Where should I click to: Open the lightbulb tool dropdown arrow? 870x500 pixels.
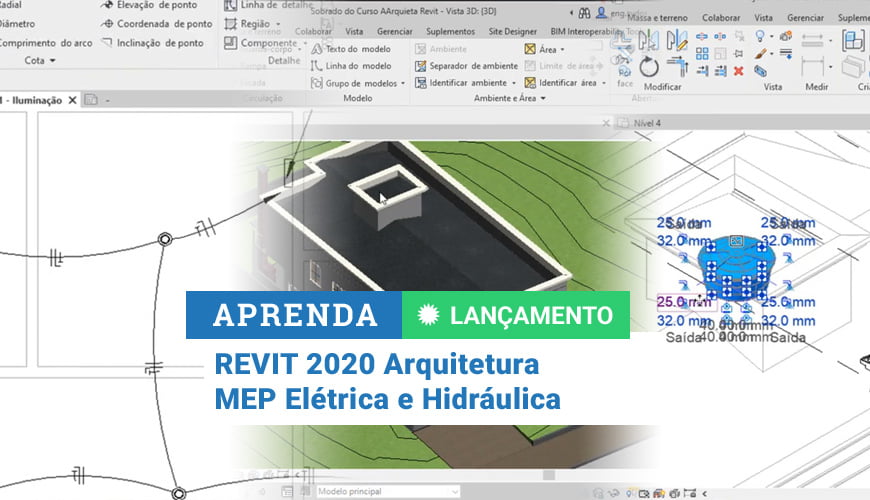[771, 37]
